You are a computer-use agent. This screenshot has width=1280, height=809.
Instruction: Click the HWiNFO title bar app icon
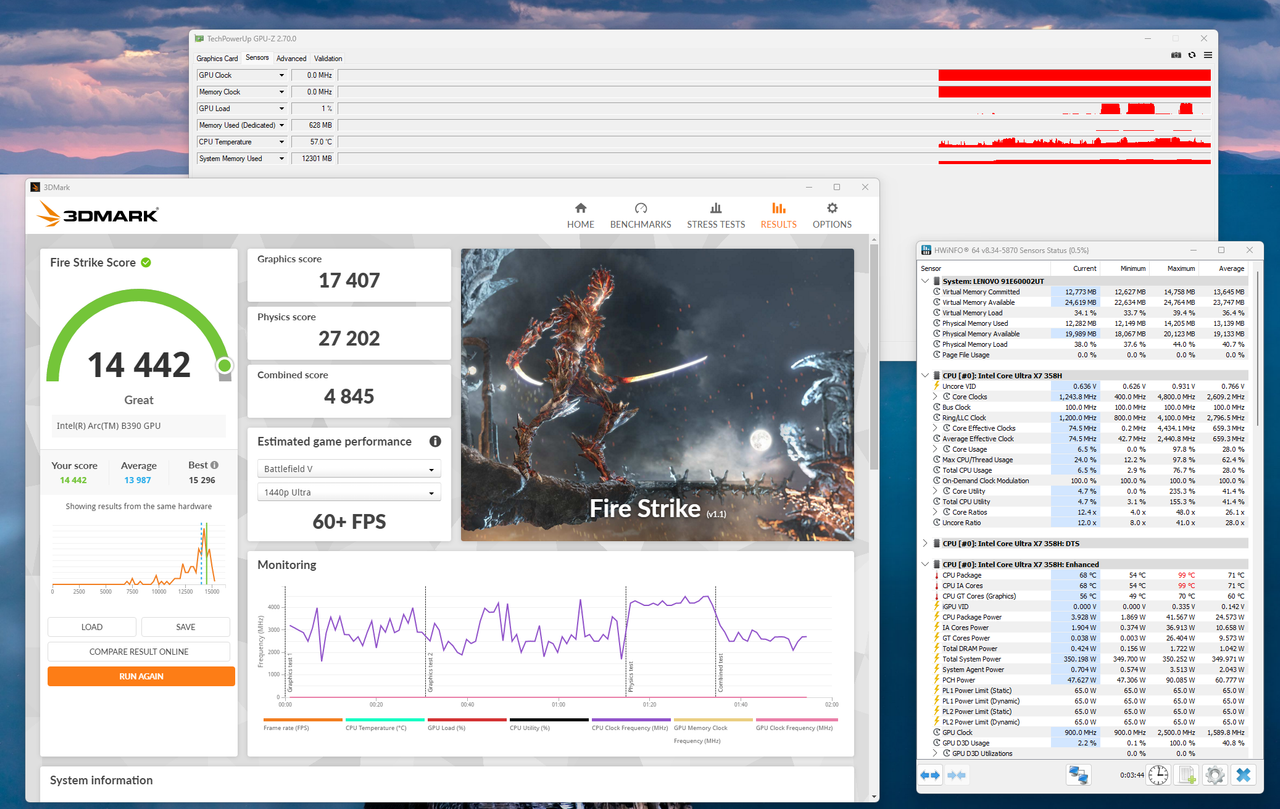[x=926, y=249]
